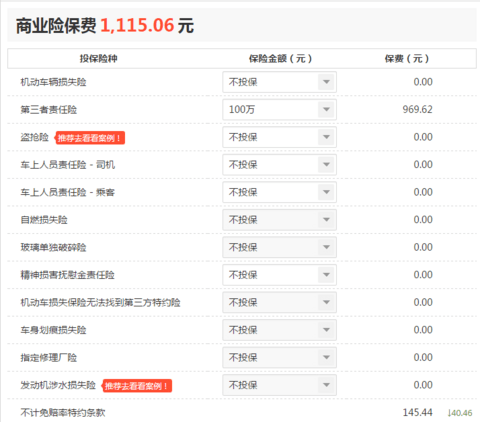The width and height of the screenshot is (480, 422).
Task: Expand the 车身划痕损失险 dropdown
Action: 279,330
